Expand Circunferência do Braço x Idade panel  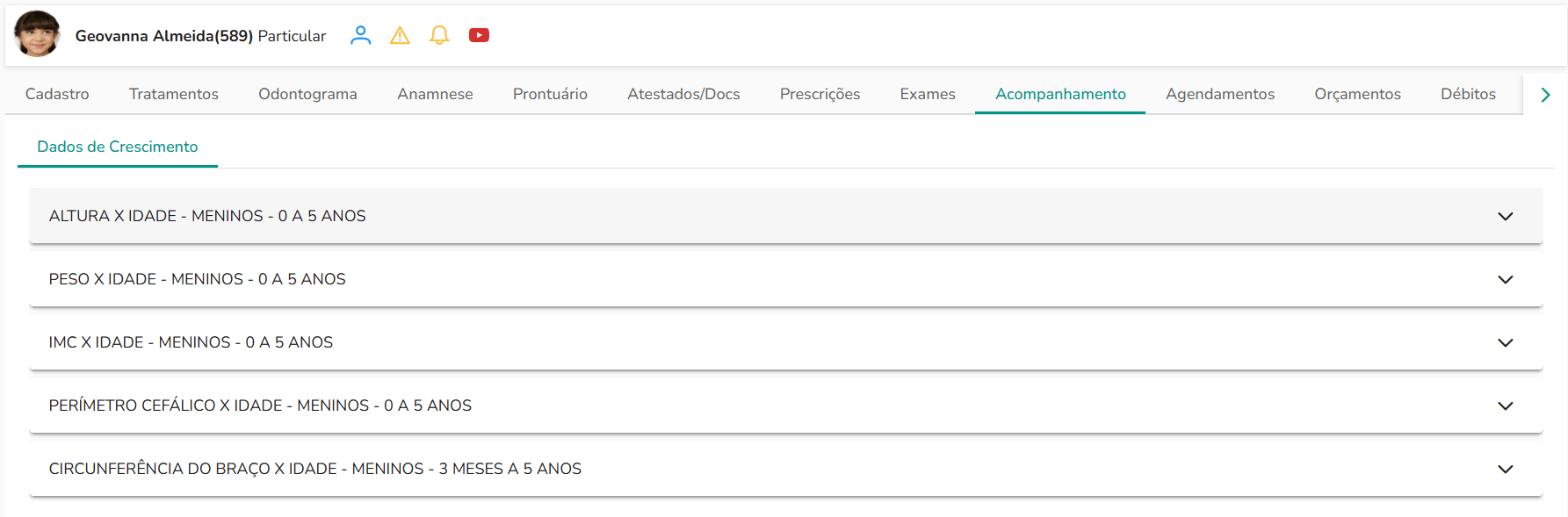tap(785, 469)
